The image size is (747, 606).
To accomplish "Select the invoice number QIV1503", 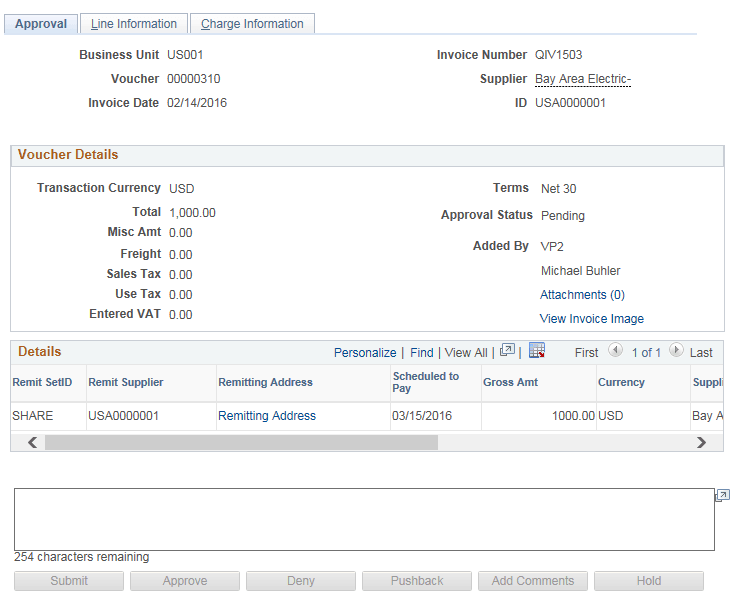I will coord(558,55).
